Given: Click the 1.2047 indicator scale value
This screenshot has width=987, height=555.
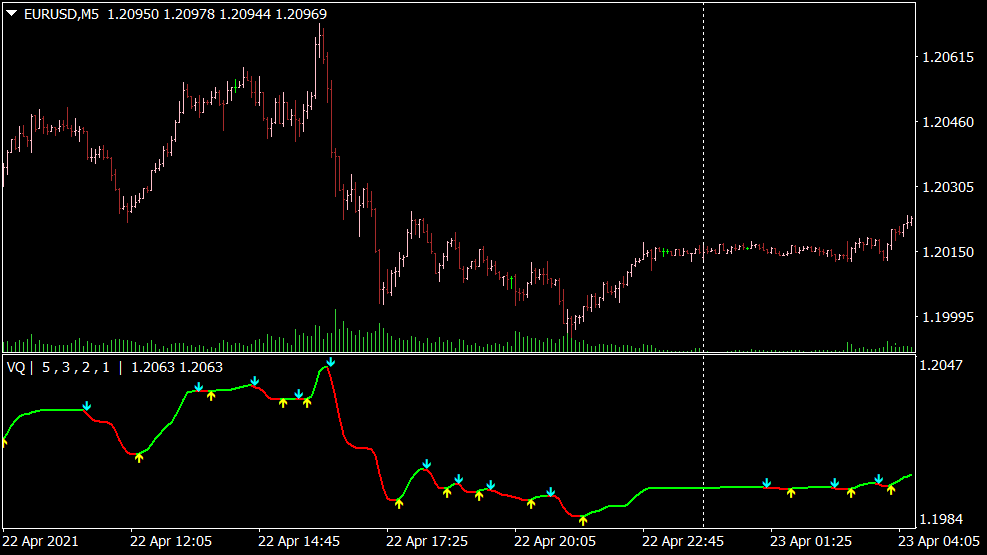Looking at the screenshot, I should pos(941,365).
